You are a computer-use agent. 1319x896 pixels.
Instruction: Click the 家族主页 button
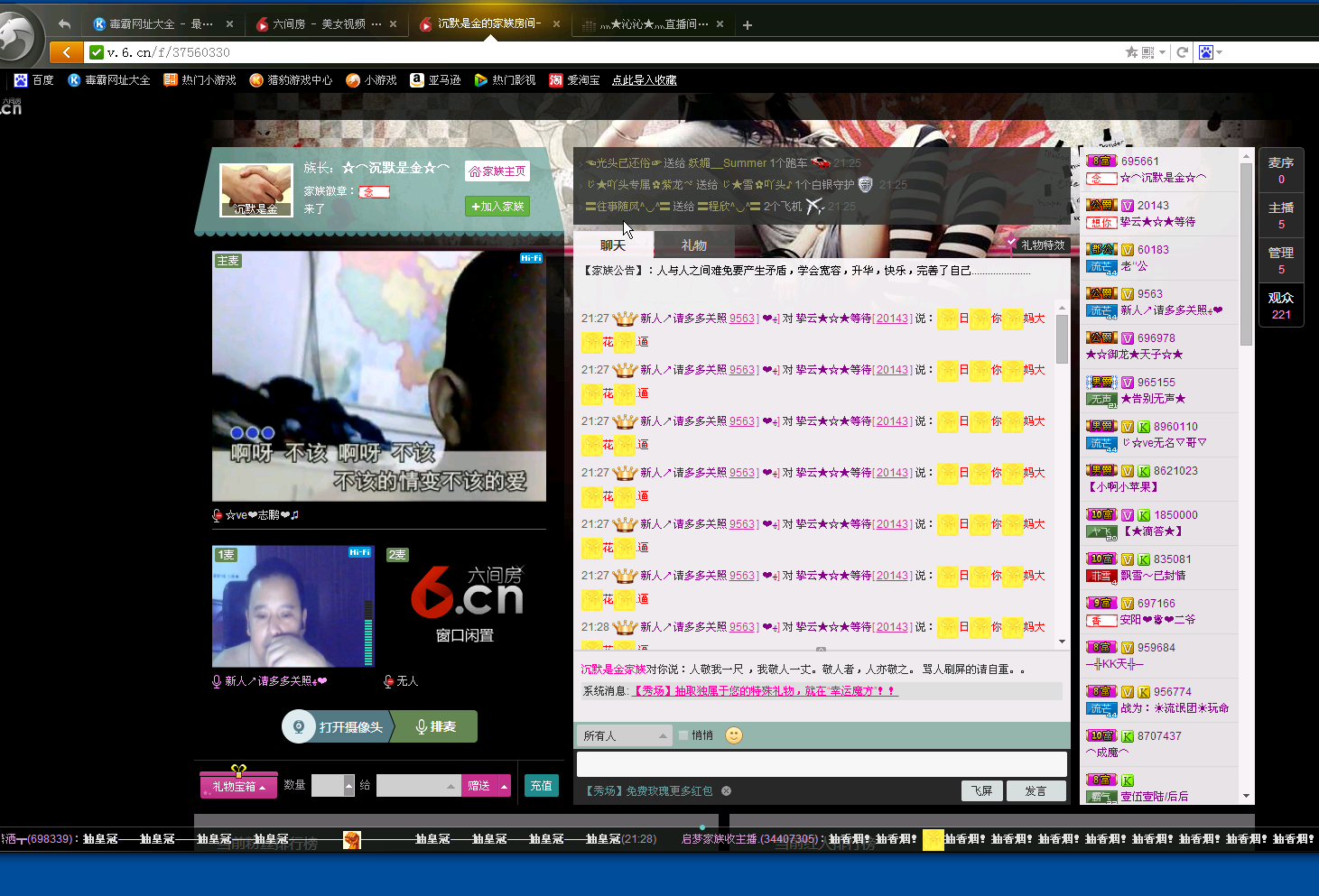pyautogui.click(x=497, y=171)
